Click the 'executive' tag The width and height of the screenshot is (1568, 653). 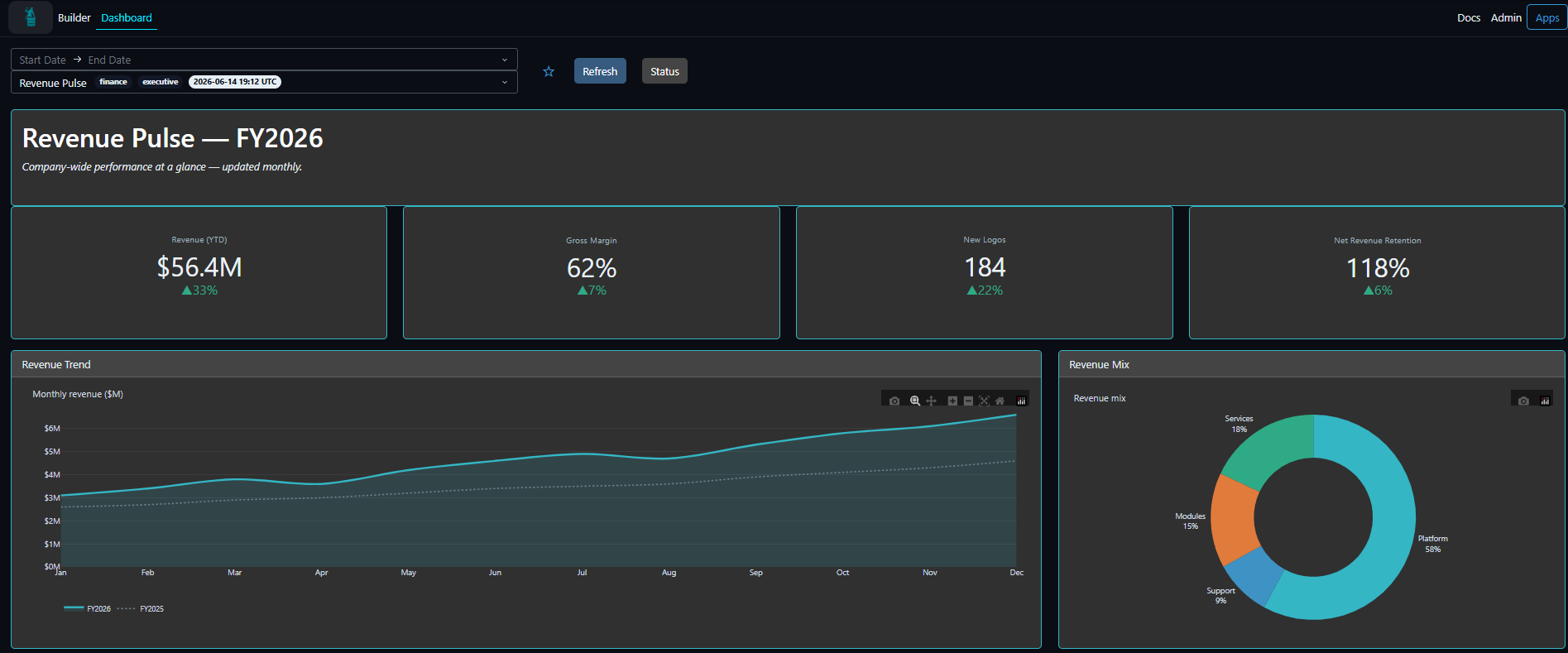tap(160, 82)
